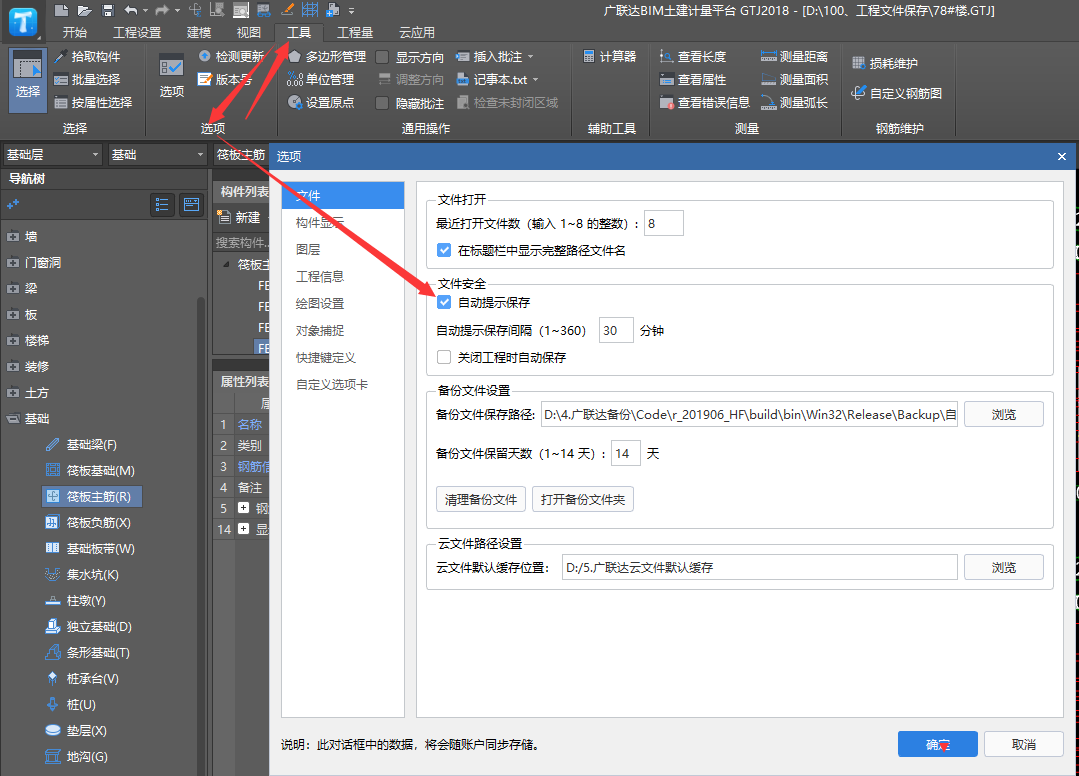Image resolution: width=1079 pixels, height=776 pixels.
Task: Select 测量面积 measure area tool
Action: click(794, 80)
